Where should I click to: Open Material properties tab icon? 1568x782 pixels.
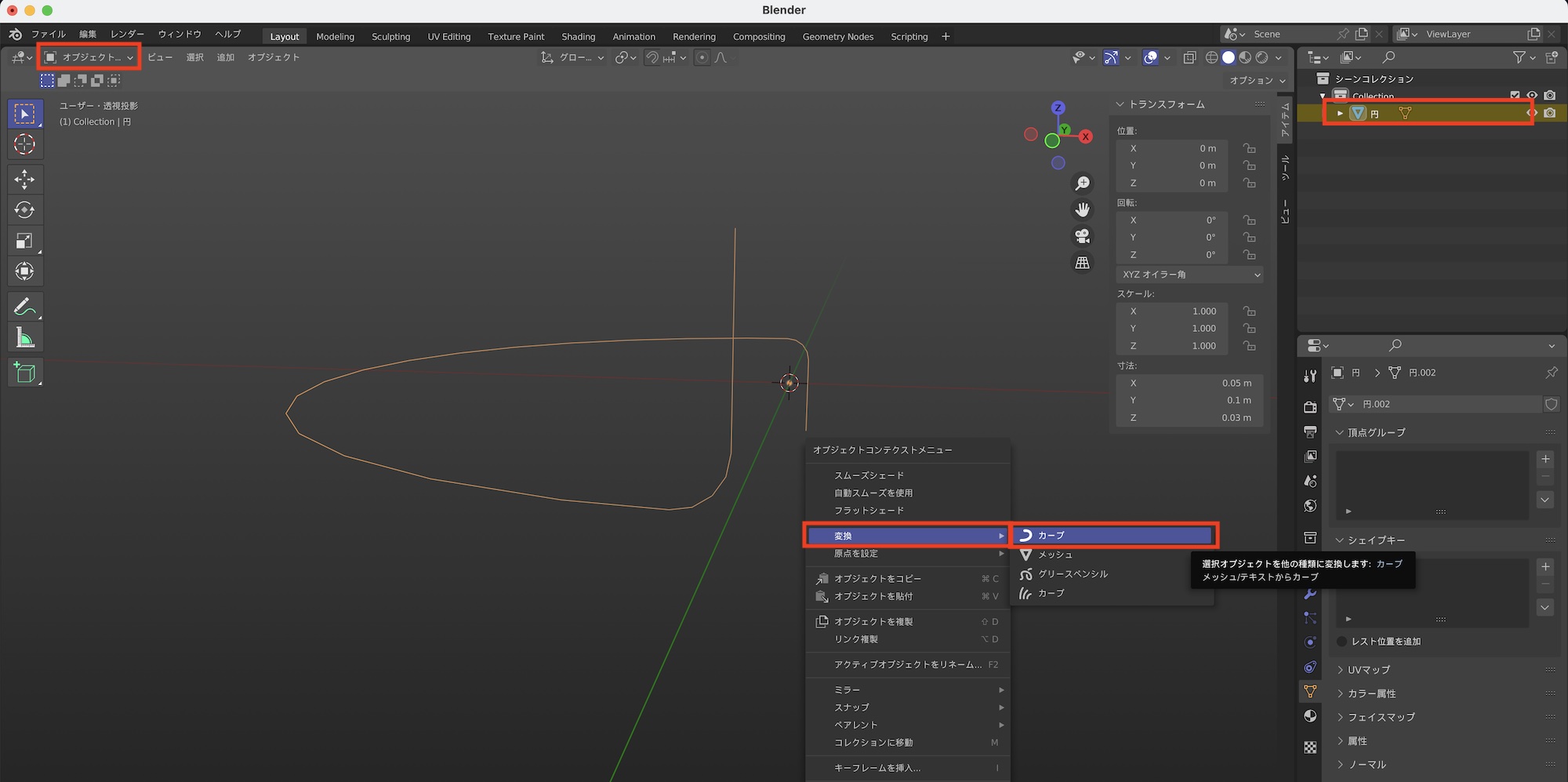[1310, 716]
